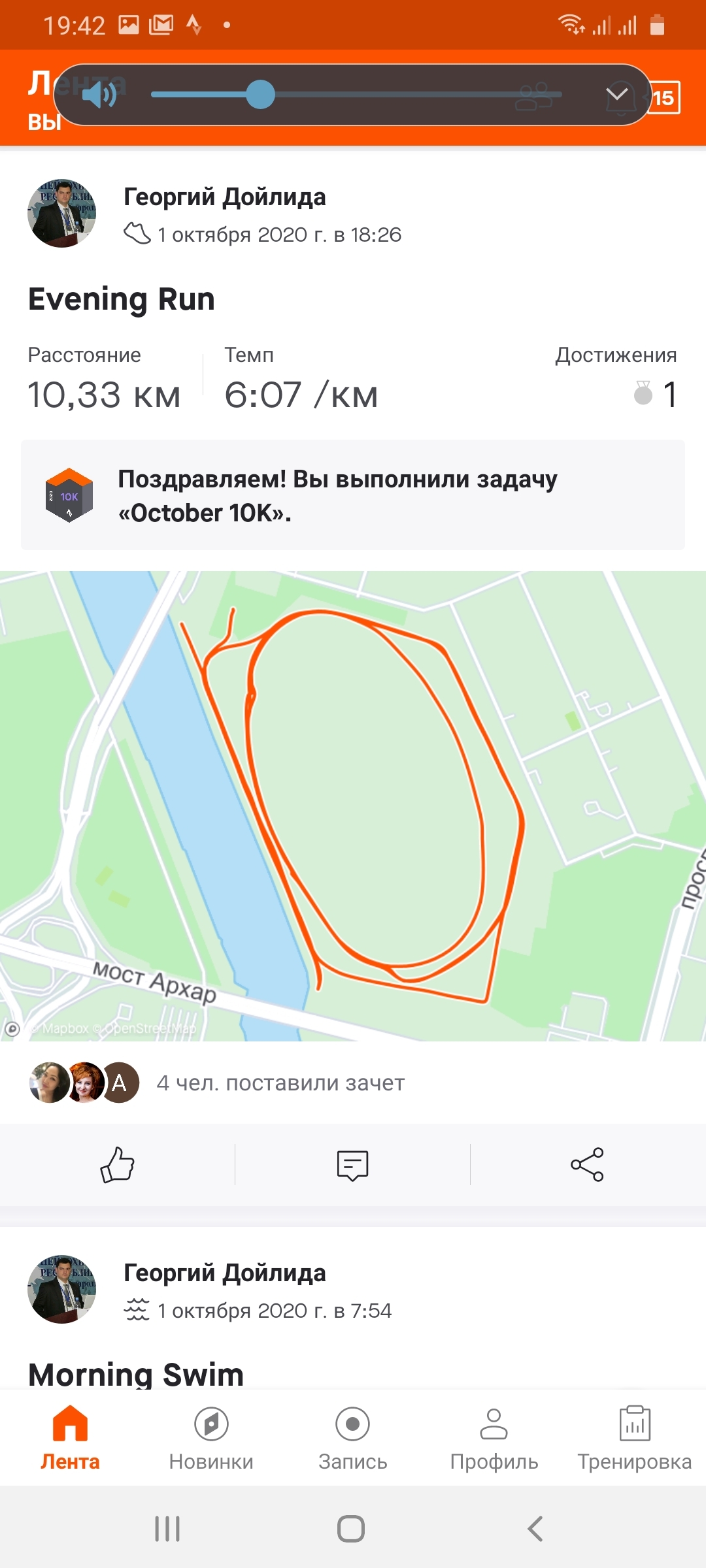Screen dimensions: 706x1568
Task: Open the October 10K challenge badge
Action: [69, 495]
